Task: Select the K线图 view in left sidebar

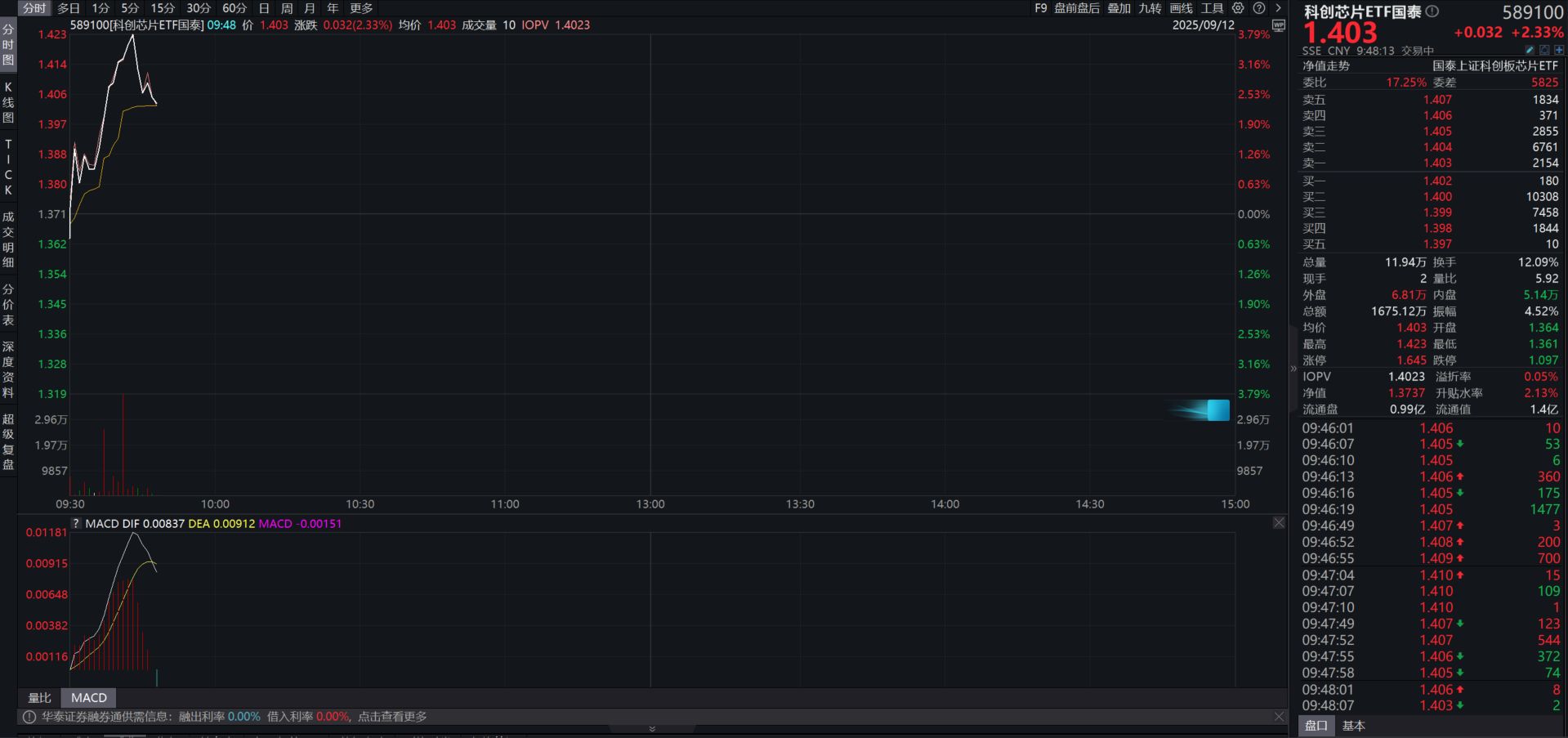Action: point(8,102)
